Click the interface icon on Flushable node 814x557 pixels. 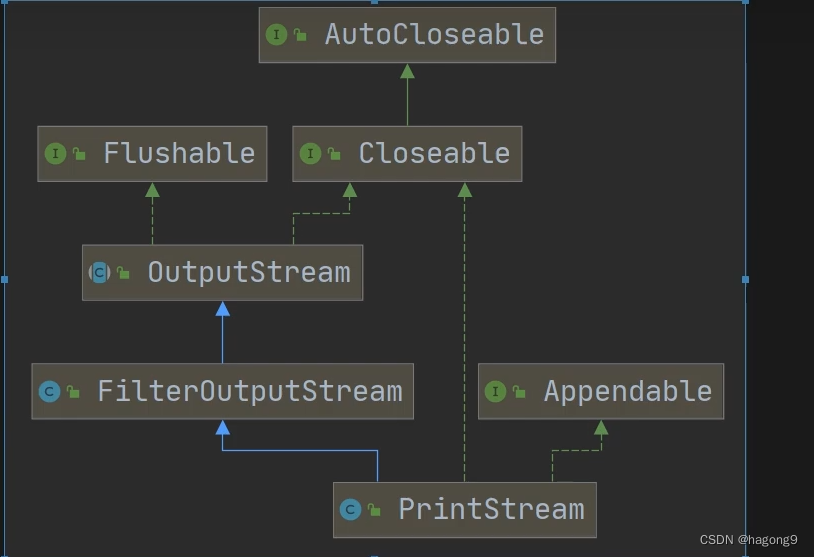pyautogui.click(x=55, y=154)
